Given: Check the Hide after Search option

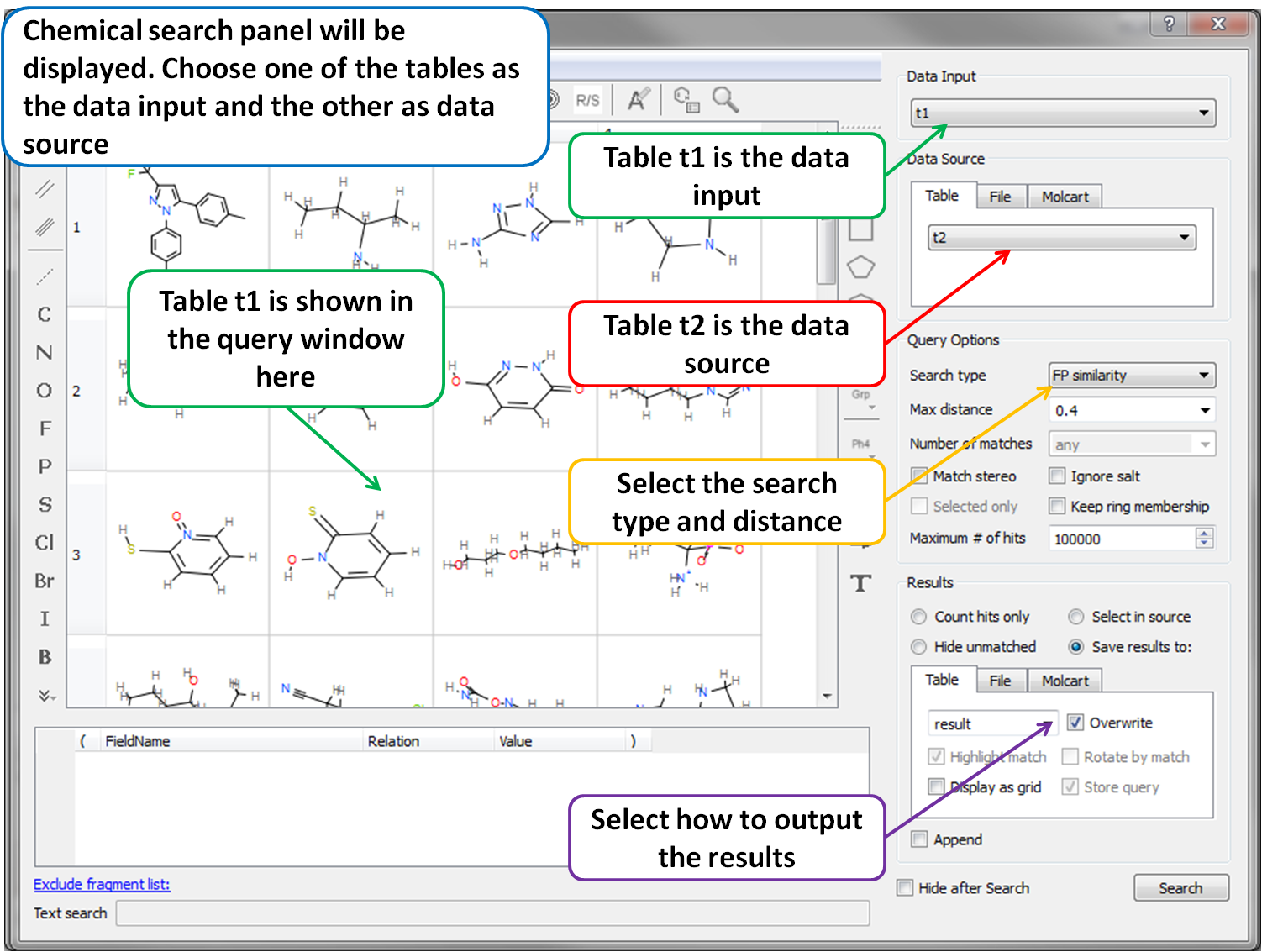Looking at the screenshot, I should (905, 888).
